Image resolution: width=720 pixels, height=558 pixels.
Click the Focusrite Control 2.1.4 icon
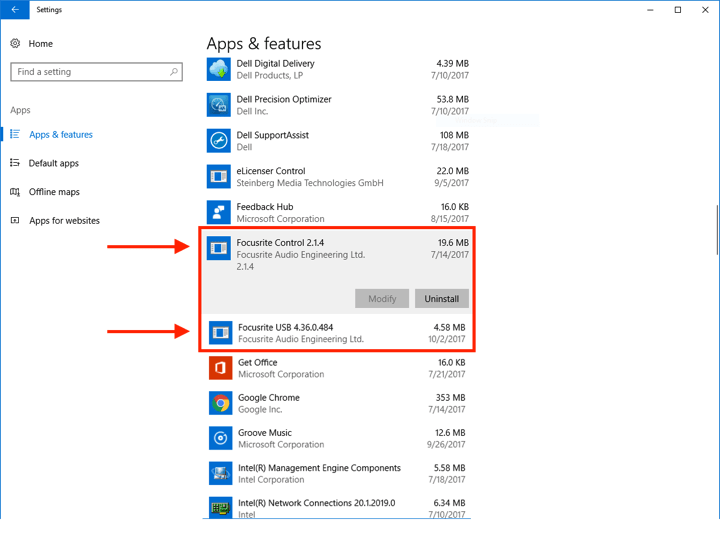219,248
